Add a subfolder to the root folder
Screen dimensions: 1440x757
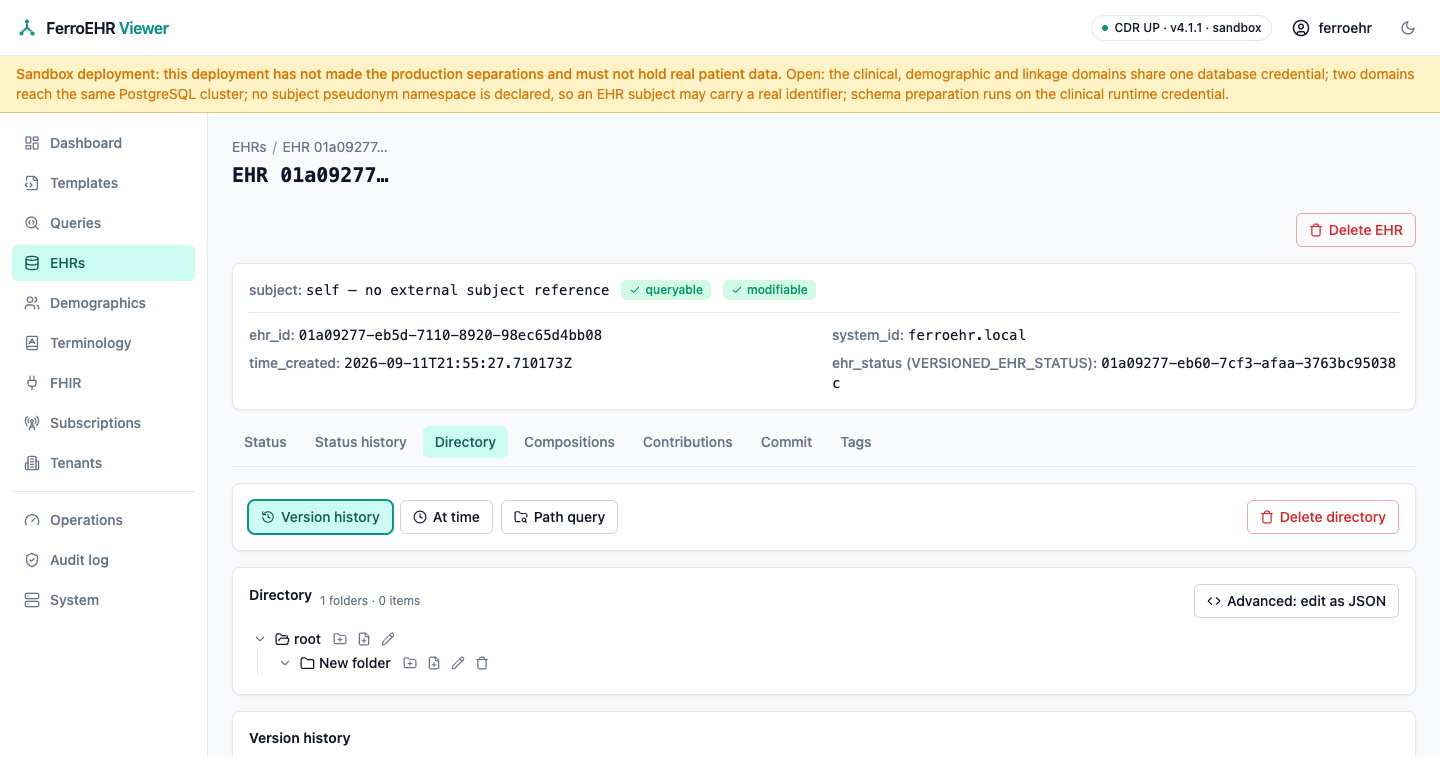[340, 639]
